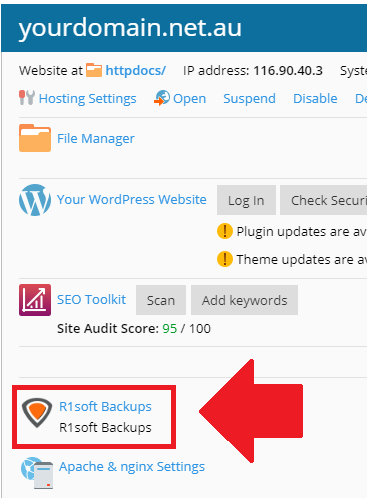Screen dimensions: 367x498
Task: Click the Check Security button
Action: [323, 200]
